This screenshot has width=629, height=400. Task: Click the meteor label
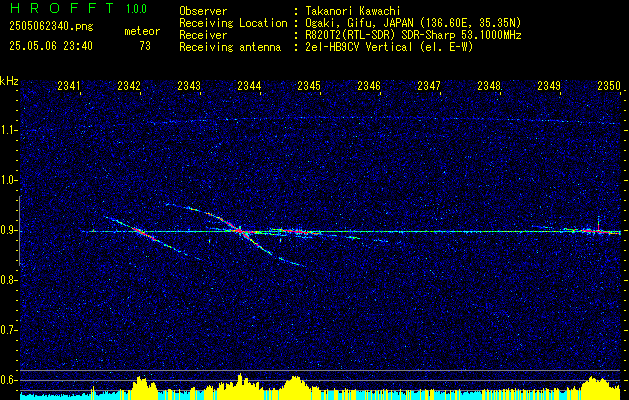[142, 31]
